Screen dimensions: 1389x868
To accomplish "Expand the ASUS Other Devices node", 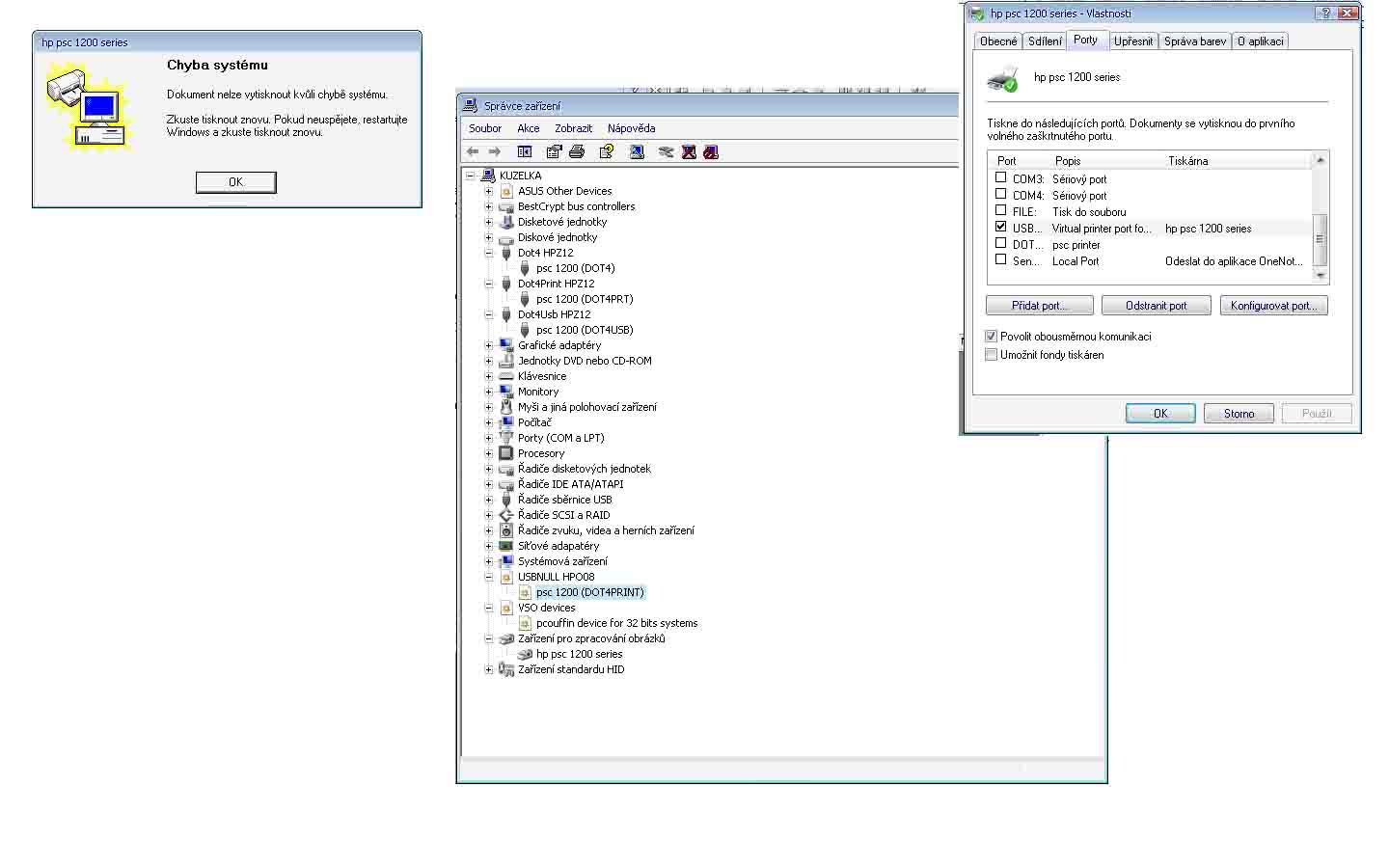I will pyautogui.click(x=488, y=191).
